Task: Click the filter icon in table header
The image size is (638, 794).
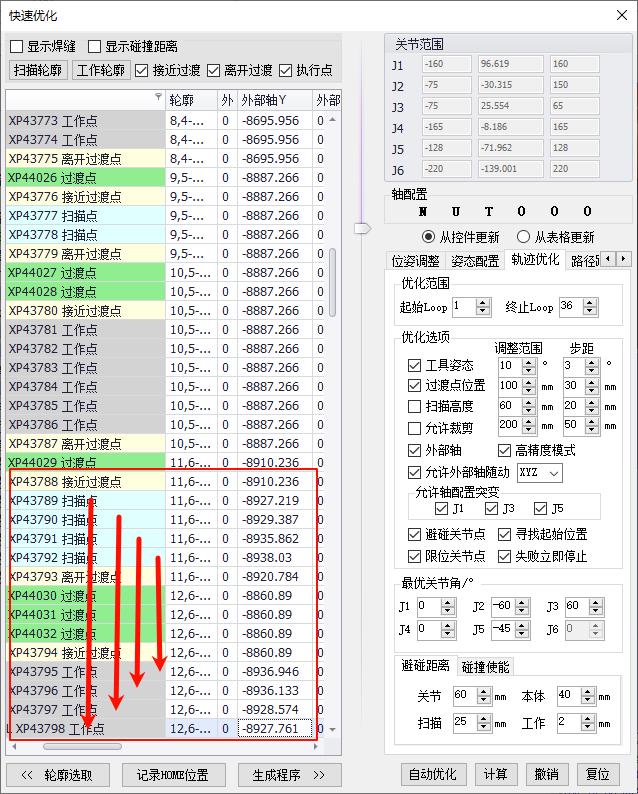Action: [157, 98]
